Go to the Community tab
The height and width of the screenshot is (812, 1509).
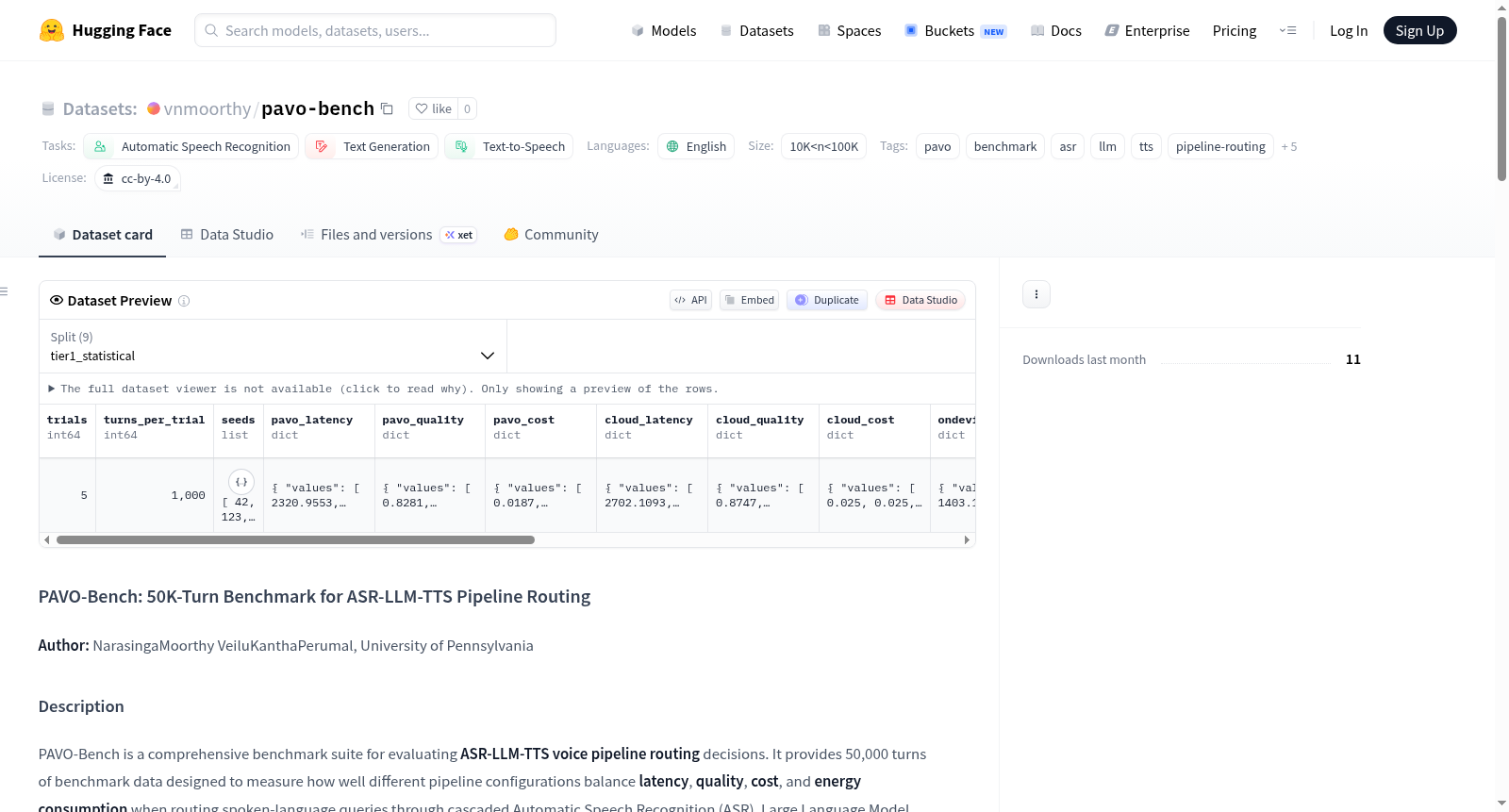coord(552,235)
